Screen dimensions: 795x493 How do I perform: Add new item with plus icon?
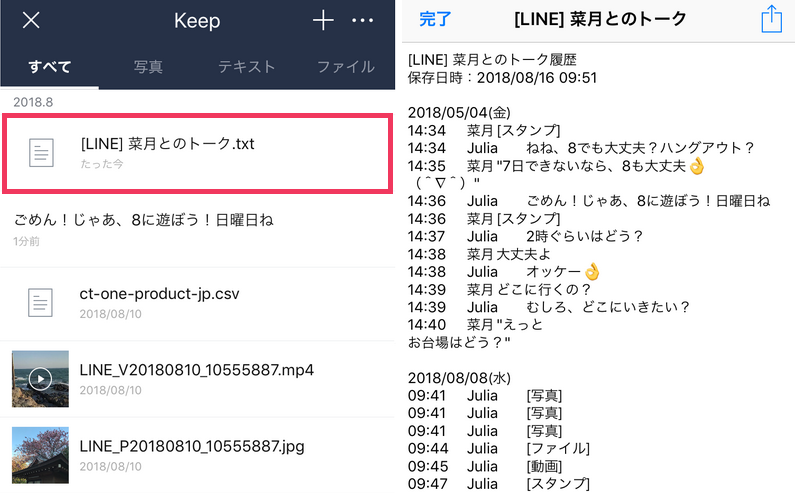tap(323, 21)
